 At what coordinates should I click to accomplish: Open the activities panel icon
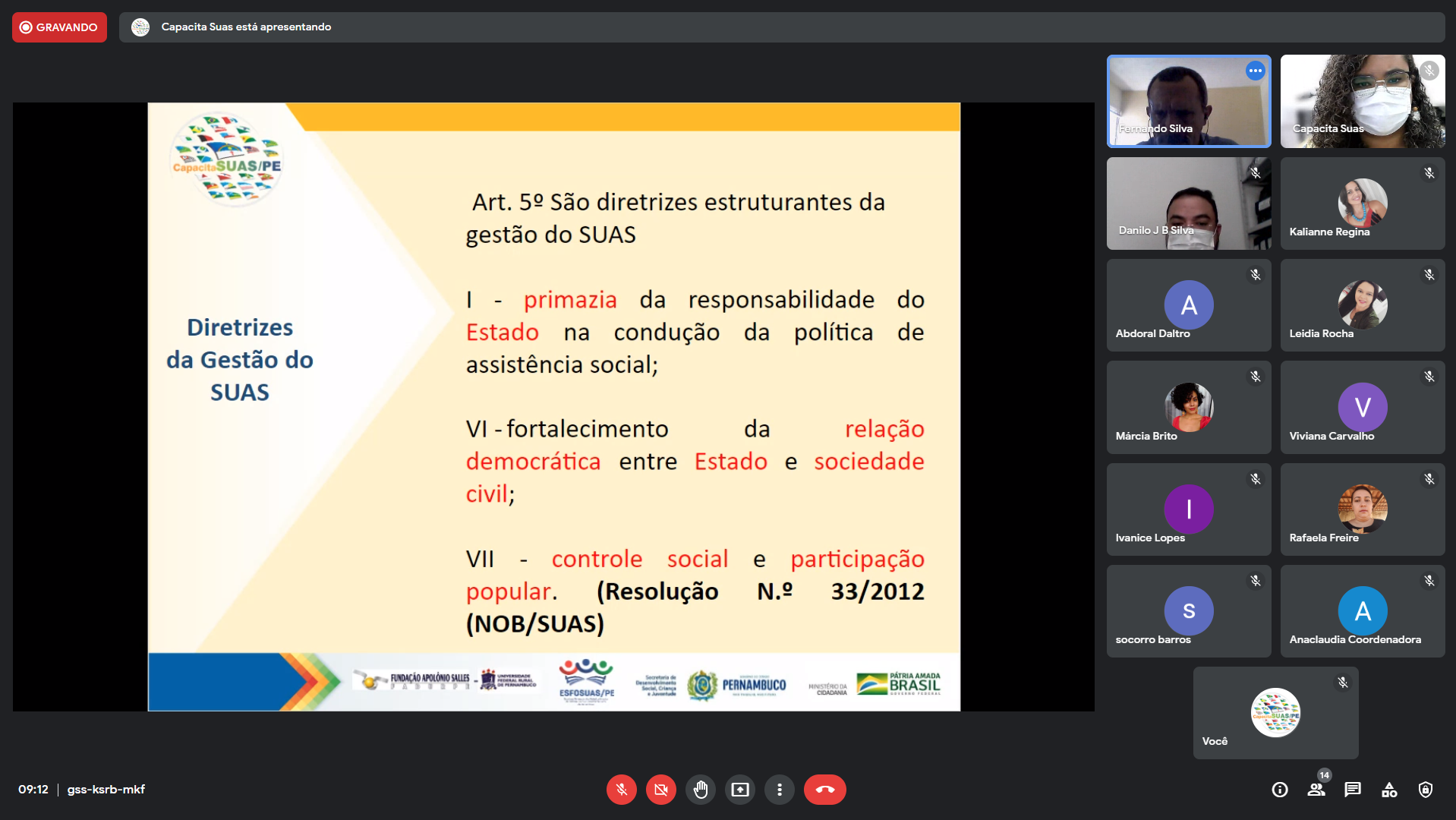(x=1389, y=790)
